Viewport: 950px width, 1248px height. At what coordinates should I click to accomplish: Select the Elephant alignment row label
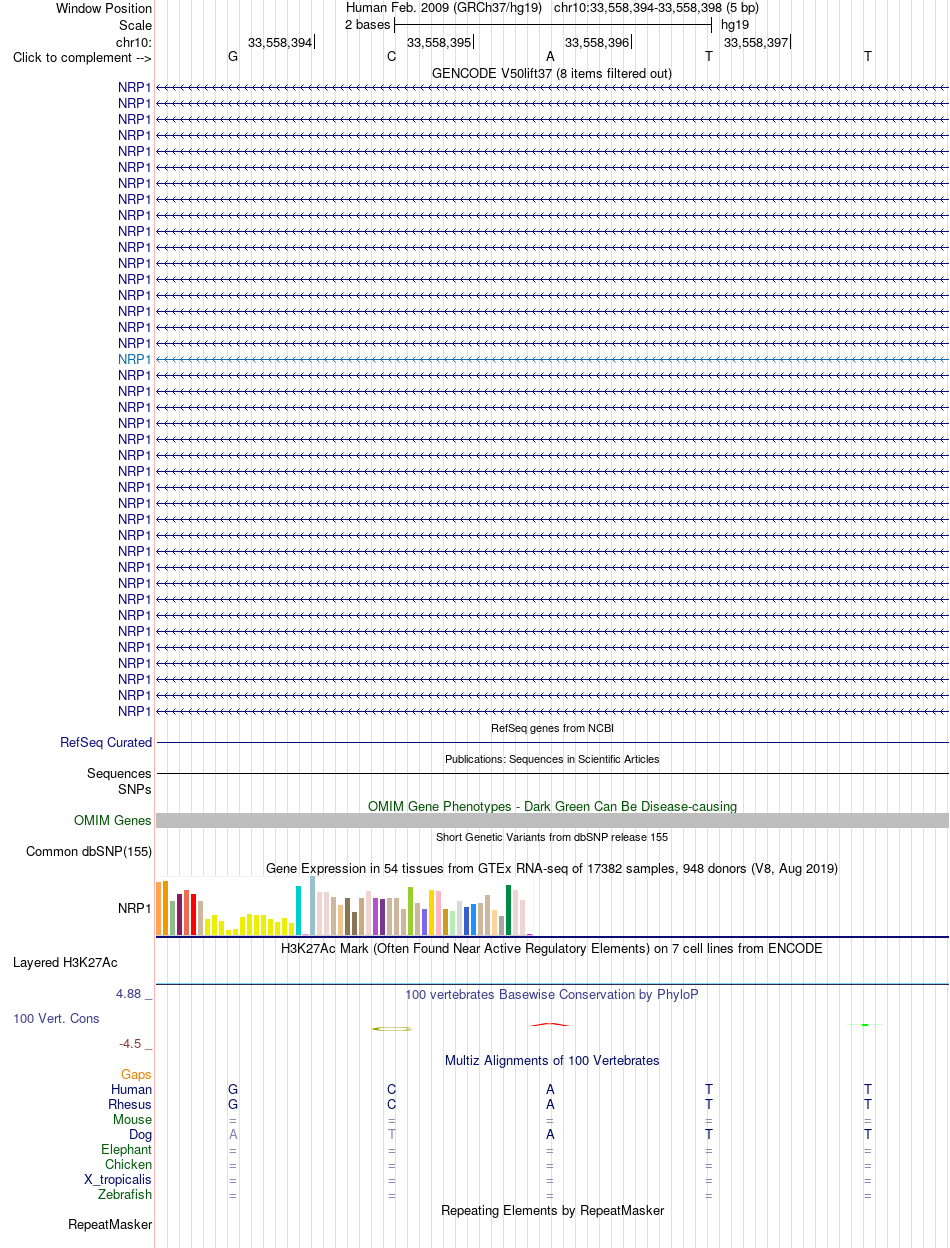(x=127, y=1150)
